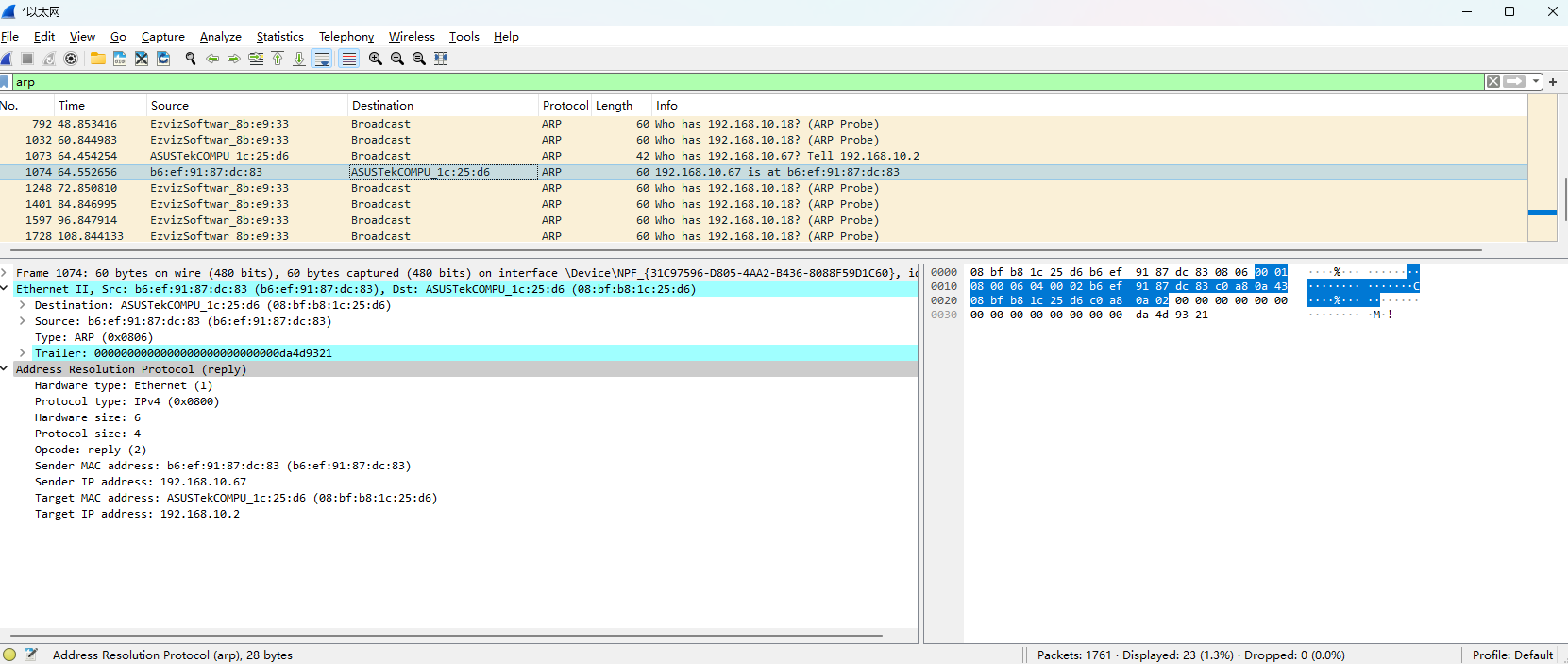
Task: Zoom out main window text
Action: (x=397, y=59)
